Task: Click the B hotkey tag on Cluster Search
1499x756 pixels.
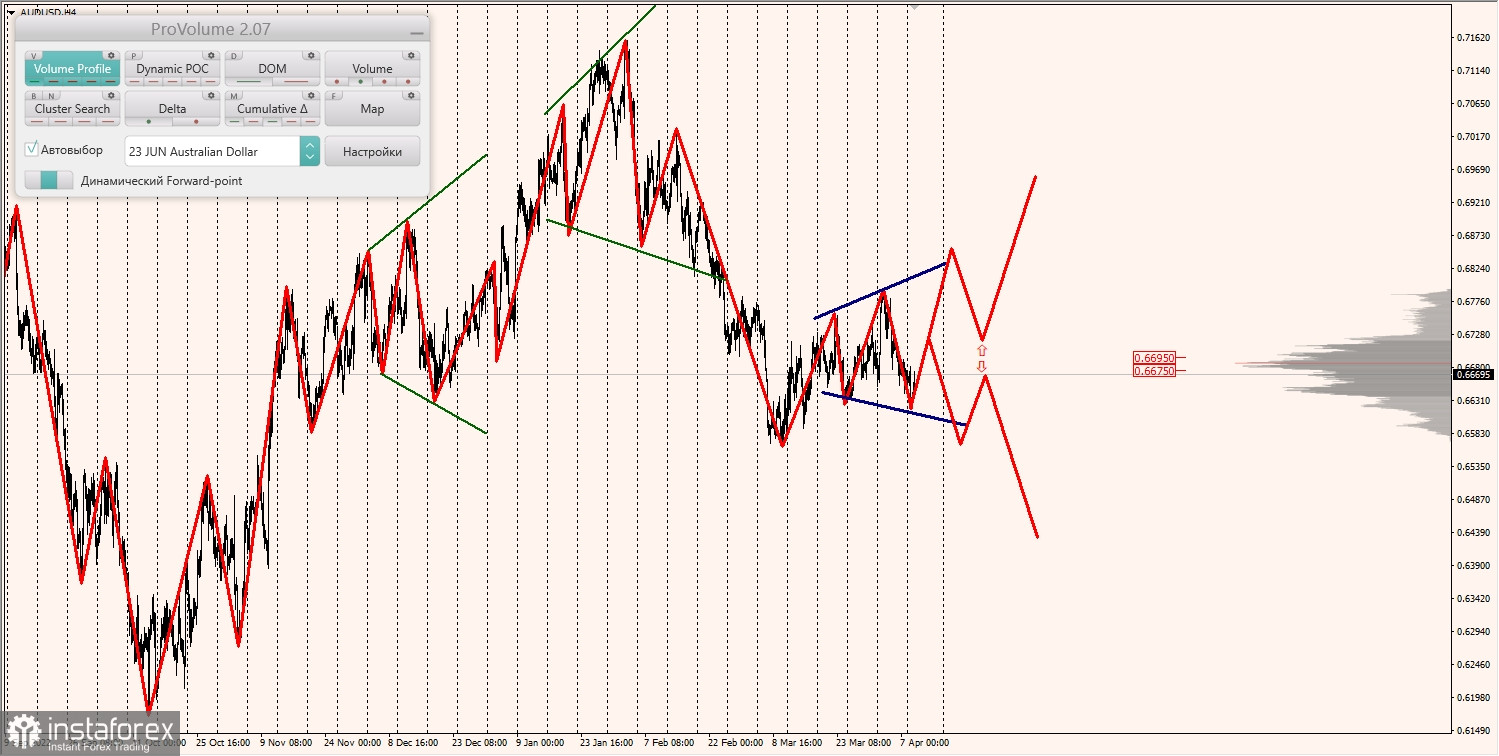Action: coord(34,96)
